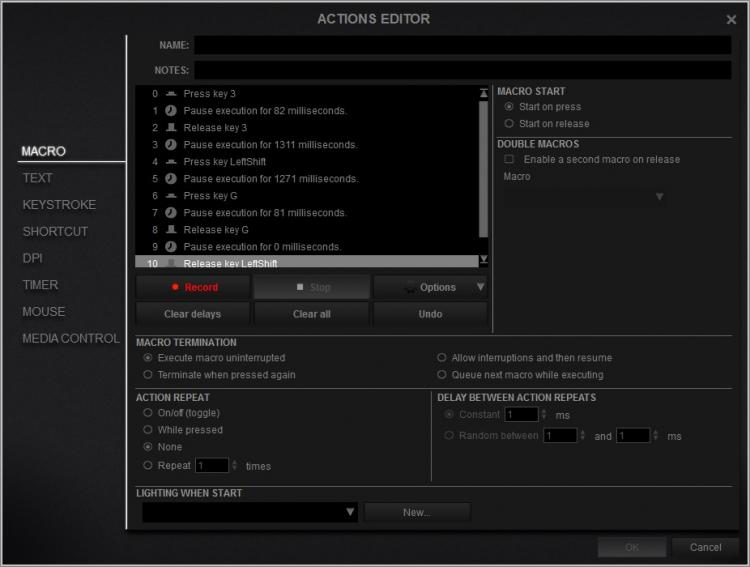
Task: Focus the NAME input field
Action: (463, 45)
